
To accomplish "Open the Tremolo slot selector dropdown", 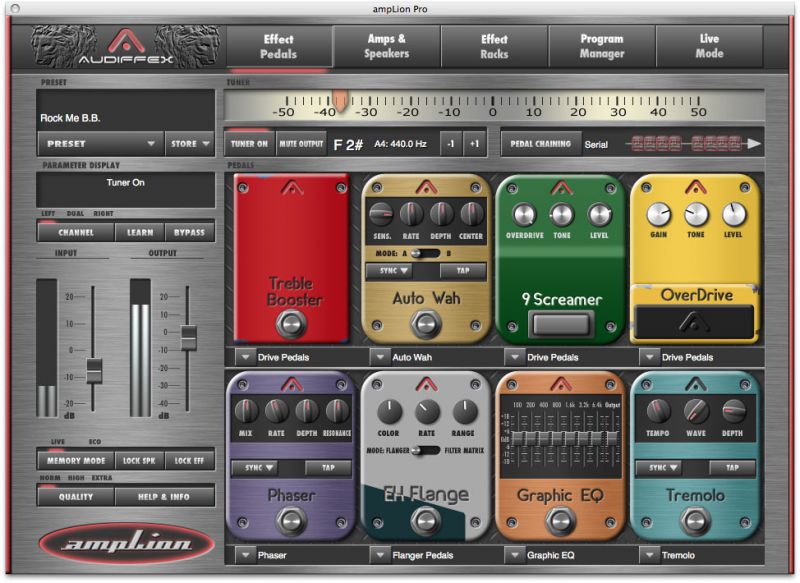I will (649, 555).
